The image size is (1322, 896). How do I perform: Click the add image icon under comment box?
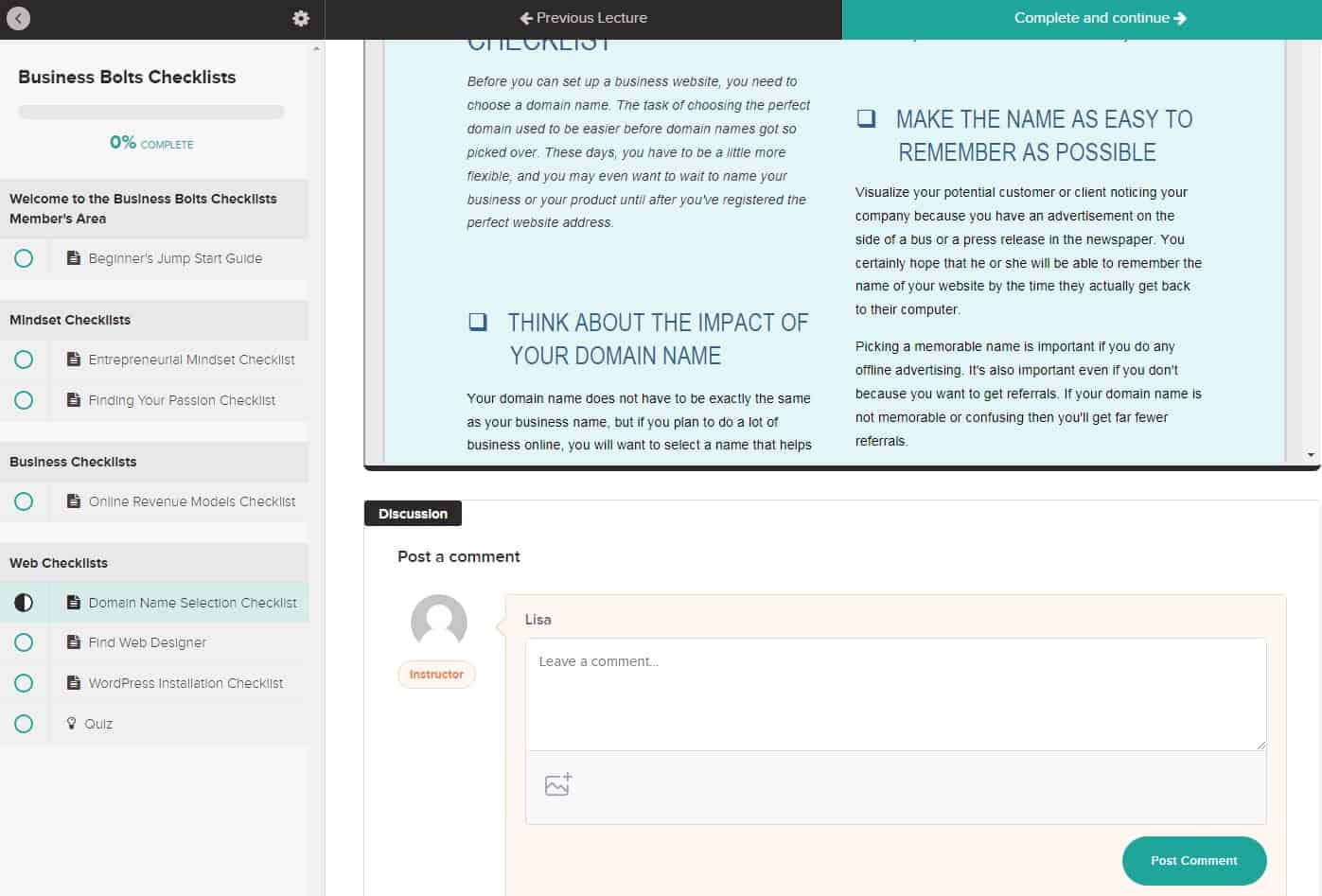[558, 784]
